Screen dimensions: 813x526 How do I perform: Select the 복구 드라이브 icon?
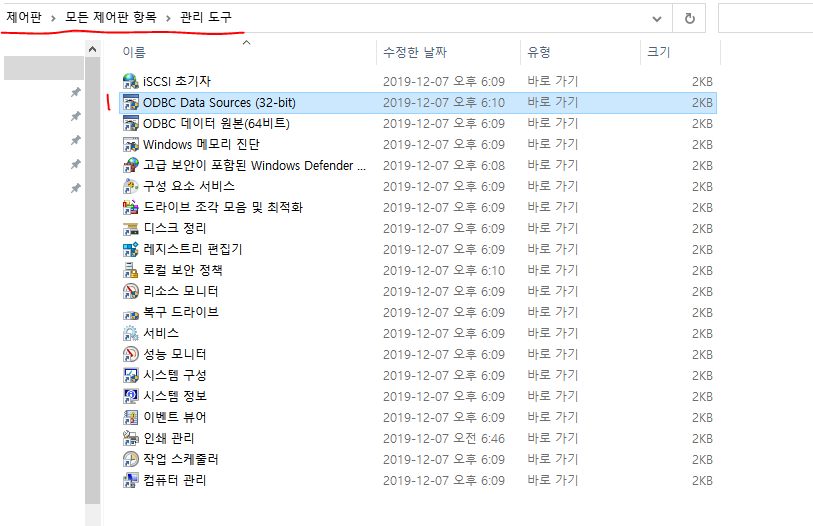pos(131,312)
